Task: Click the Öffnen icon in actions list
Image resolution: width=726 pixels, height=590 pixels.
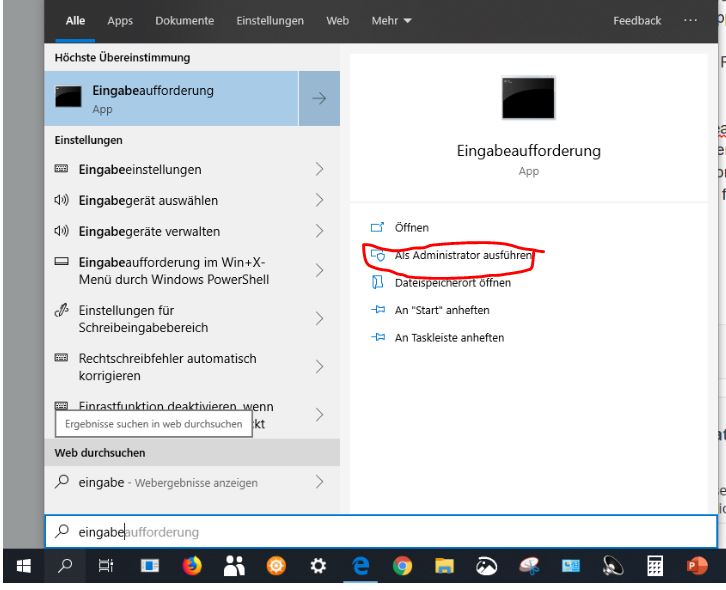Action: [377, 227]
